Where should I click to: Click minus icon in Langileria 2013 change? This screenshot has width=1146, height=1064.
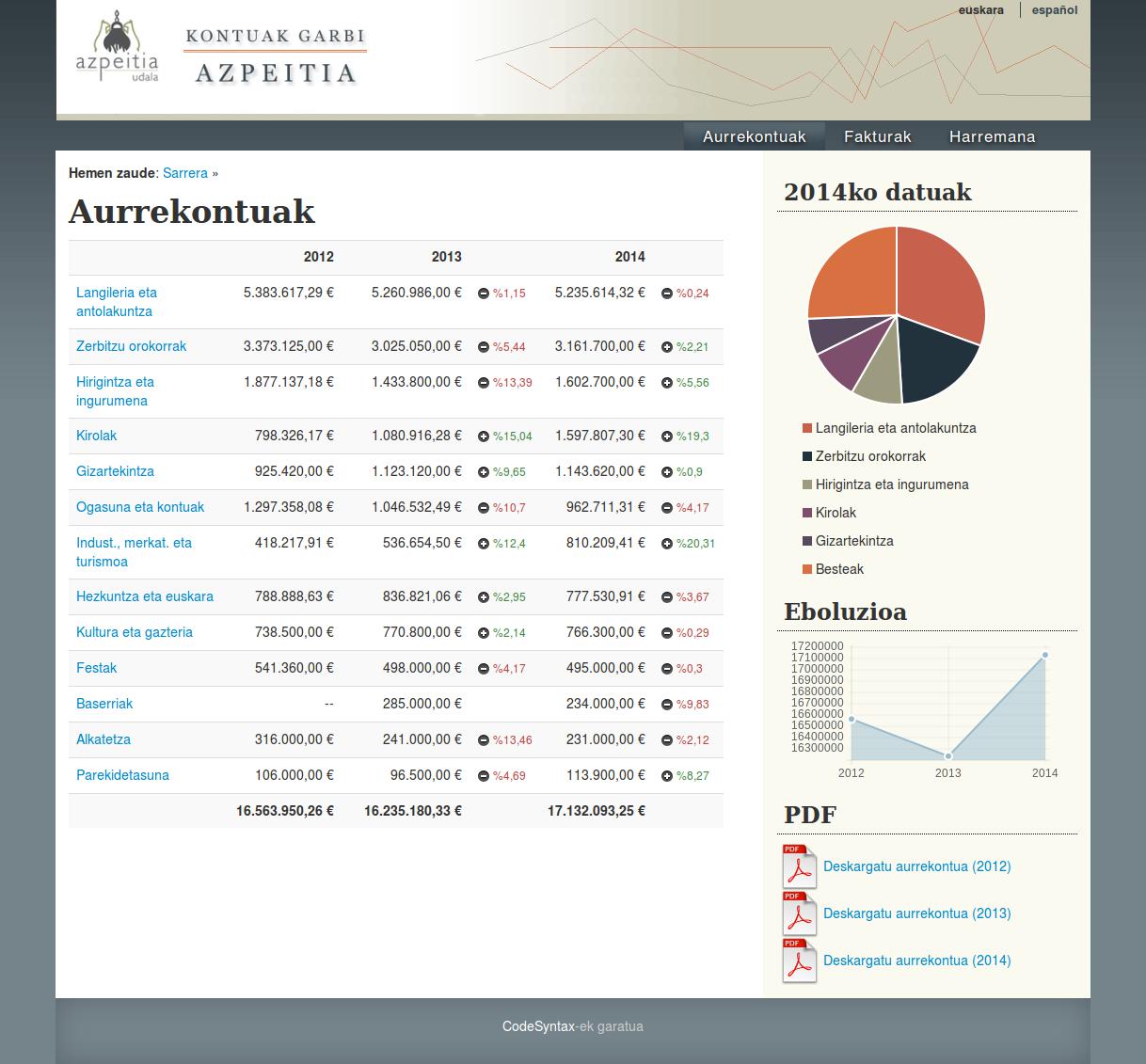484,294
